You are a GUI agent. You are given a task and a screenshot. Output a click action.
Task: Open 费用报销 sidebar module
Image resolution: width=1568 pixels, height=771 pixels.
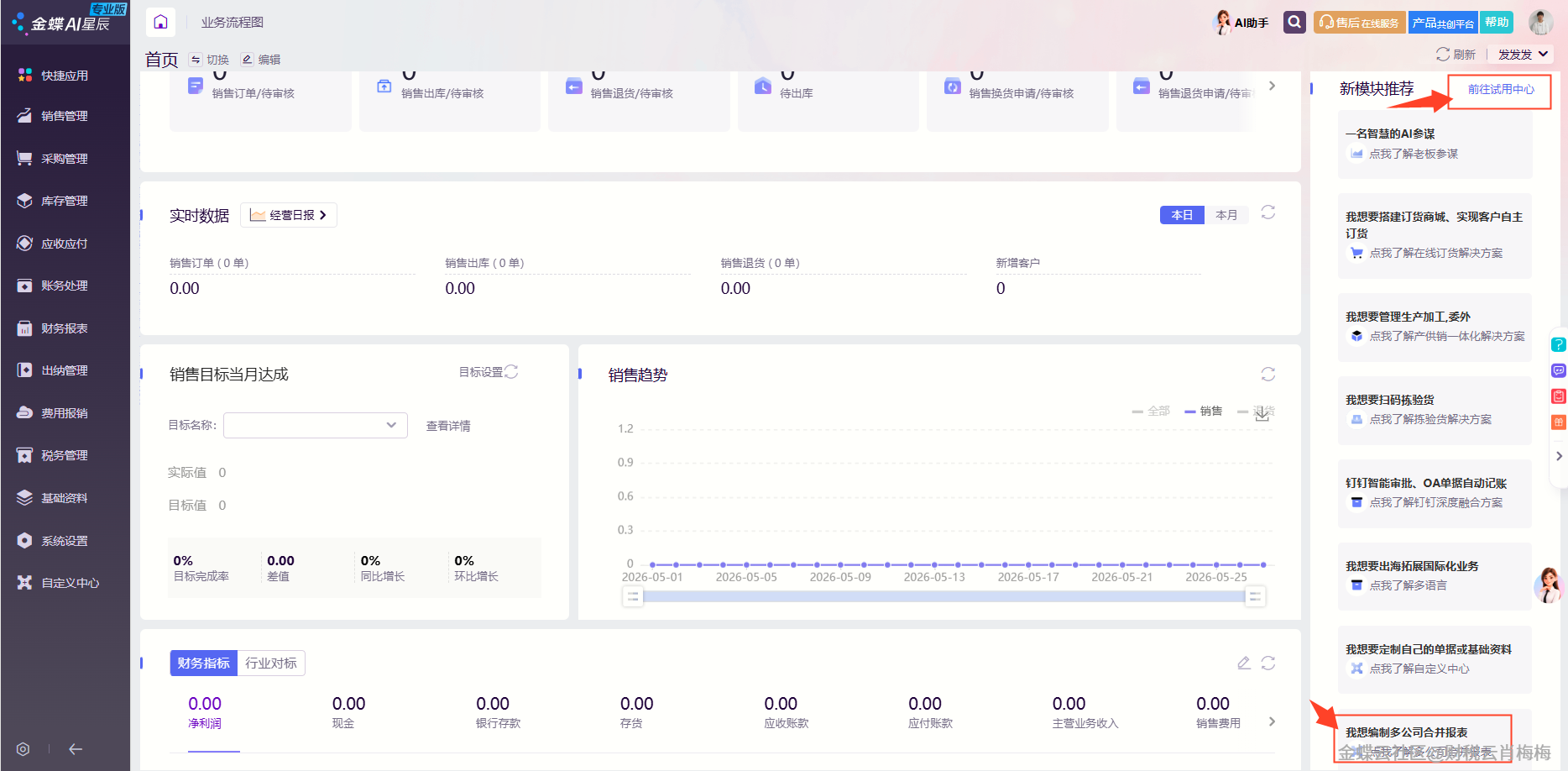click(x=65, y=413)
